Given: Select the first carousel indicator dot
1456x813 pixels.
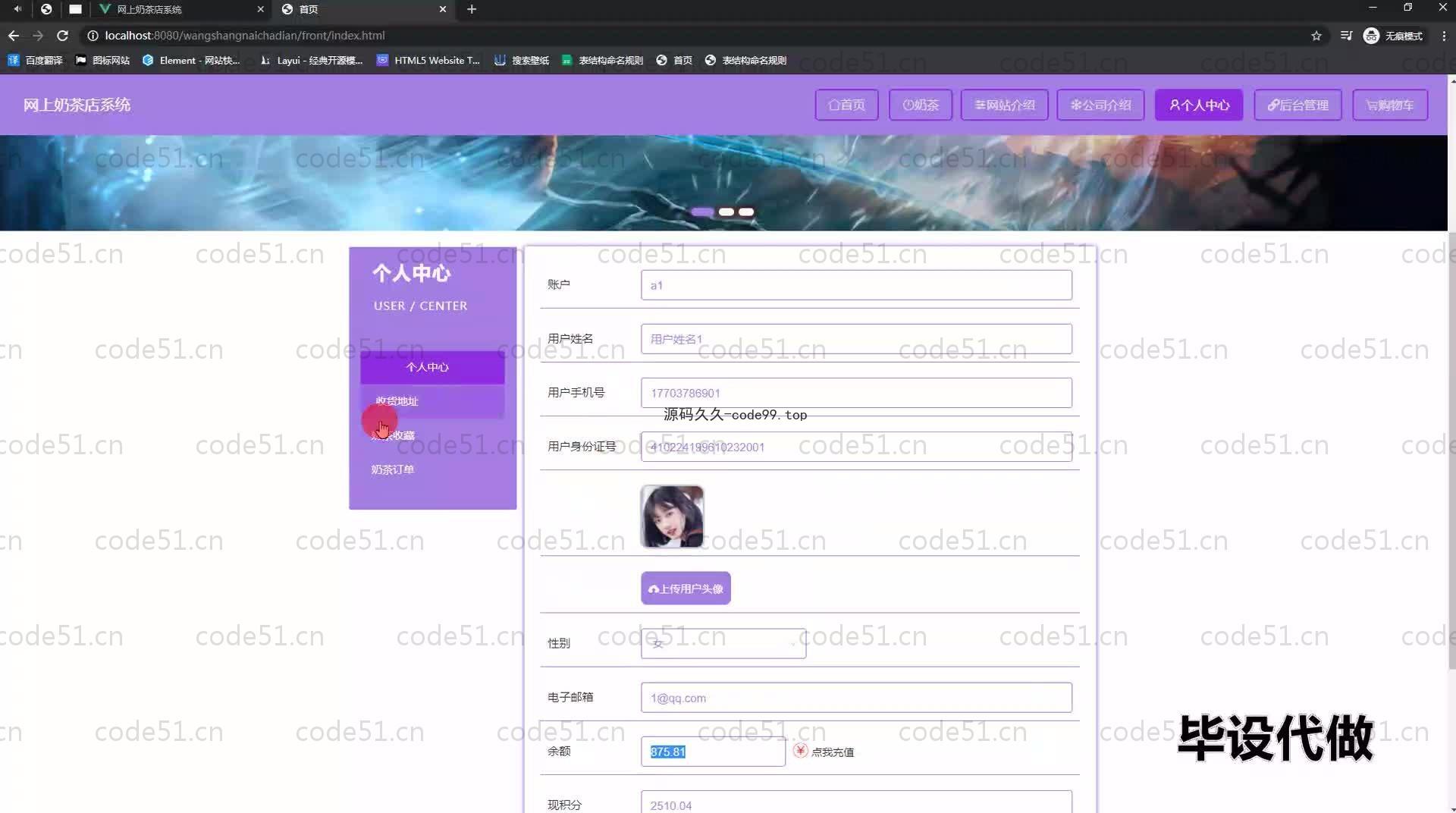Looking at the screenshot, I should [702, 212].
